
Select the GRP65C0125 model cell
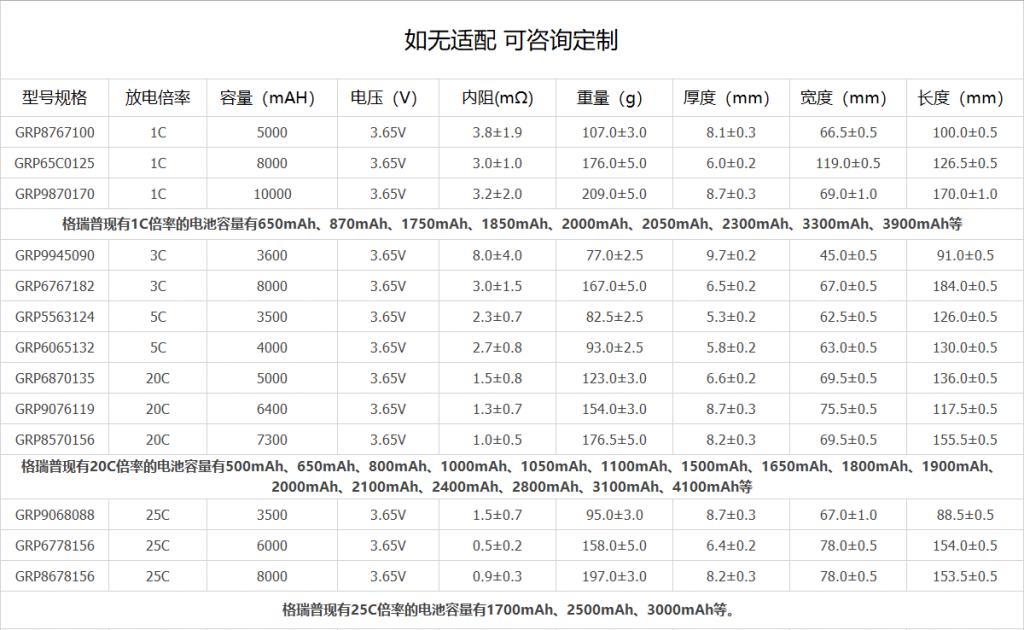[55, 163]
